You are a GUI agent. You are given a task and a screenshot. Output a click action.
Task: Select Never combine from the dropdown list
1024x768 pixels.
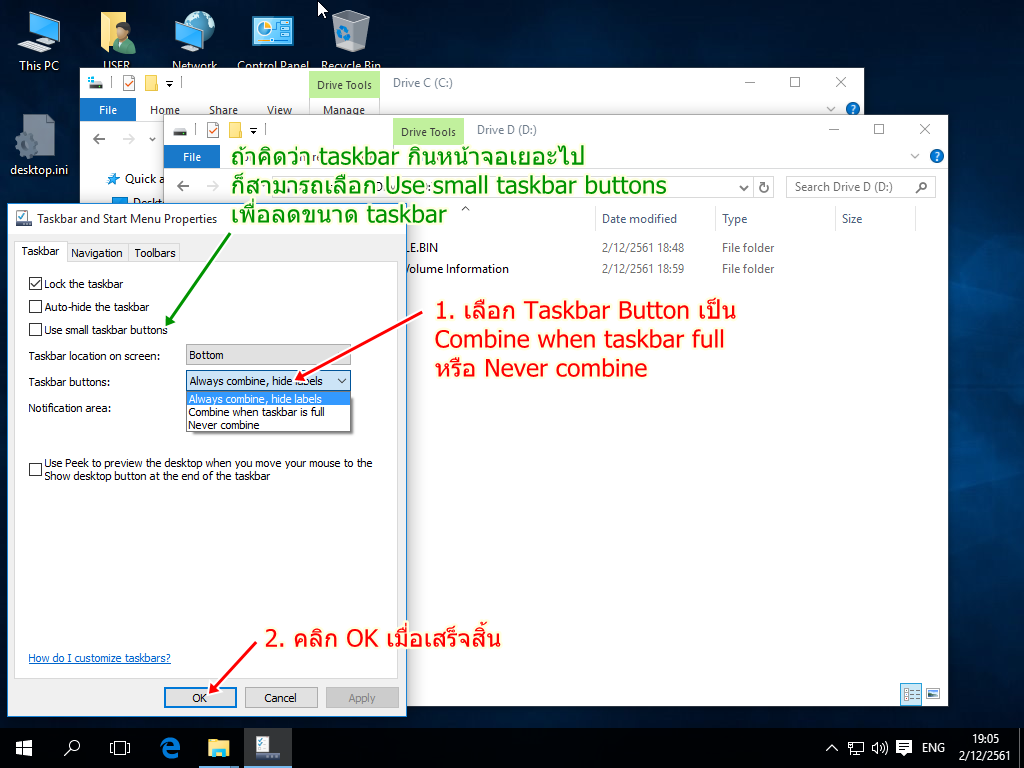pos(224,425)
